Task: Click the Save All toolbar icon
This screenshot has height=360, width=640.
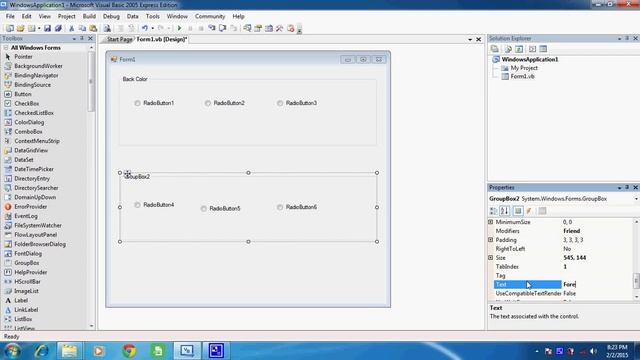Action: click(x=58, y=28)
